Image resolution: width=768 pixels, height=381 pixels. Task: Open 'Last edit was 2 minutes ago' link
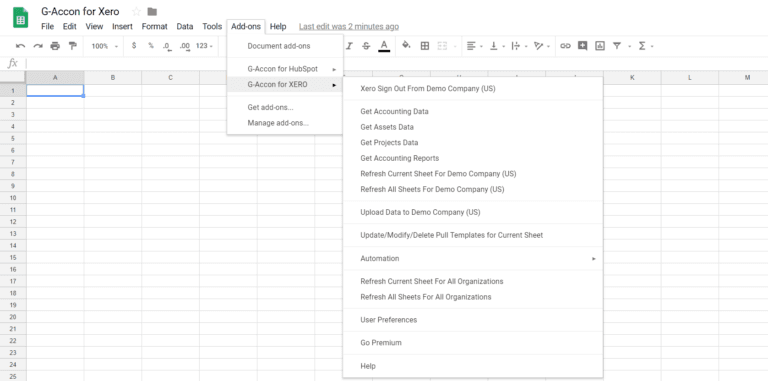click(x=349, y=26)
